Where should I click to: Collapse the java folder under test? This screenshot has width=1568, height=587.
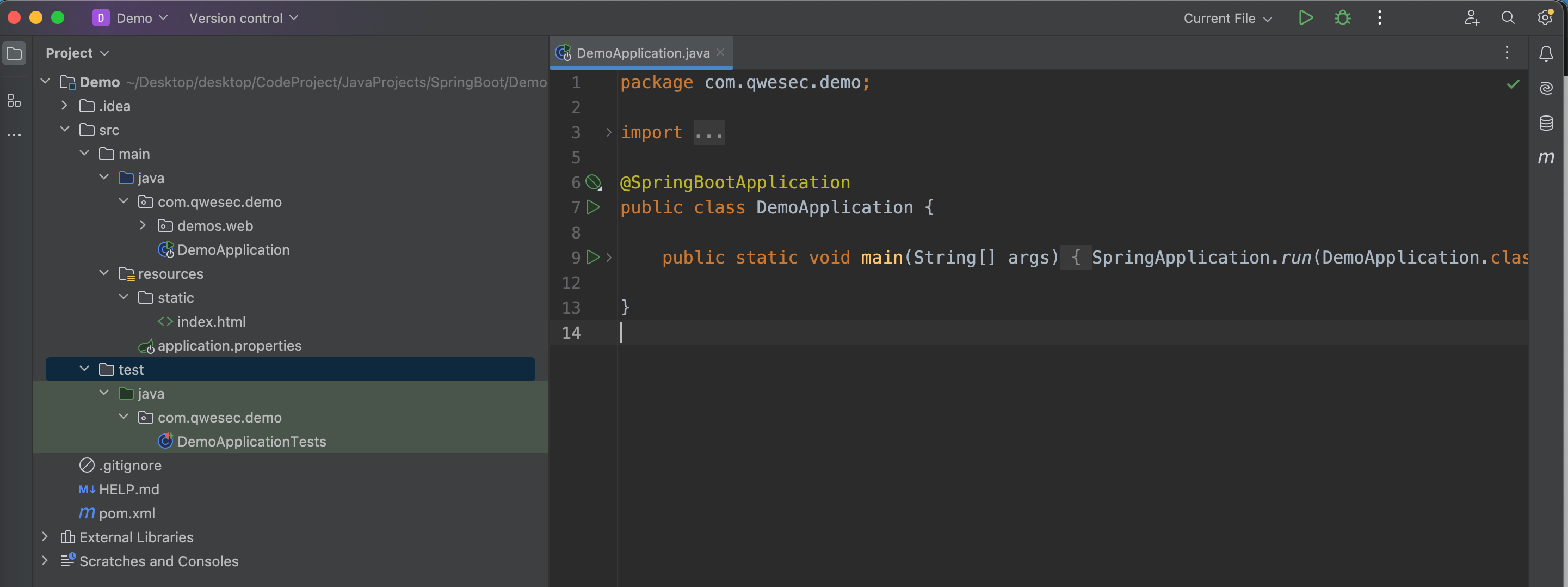(x=103, y=393)
